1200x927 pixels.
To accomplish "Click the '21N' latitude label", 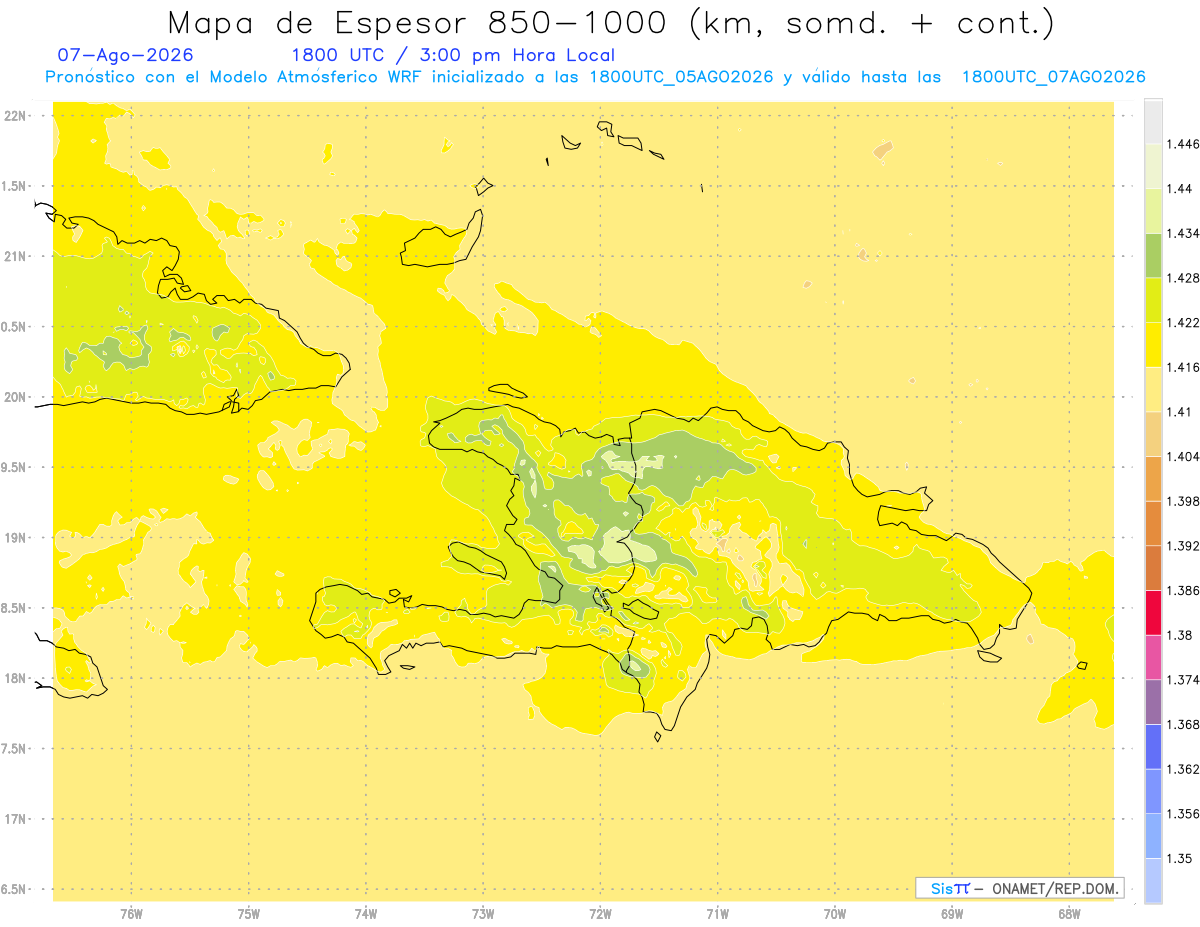I will 17,257.
